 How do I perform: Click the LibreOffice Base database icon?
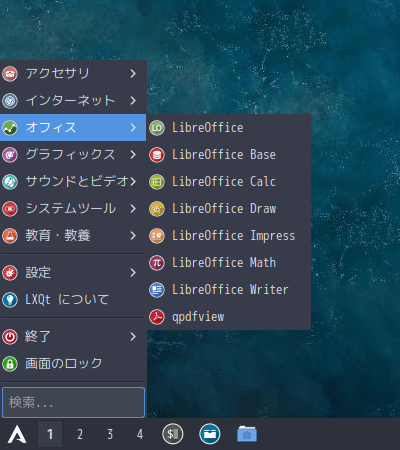click(157, 155)
